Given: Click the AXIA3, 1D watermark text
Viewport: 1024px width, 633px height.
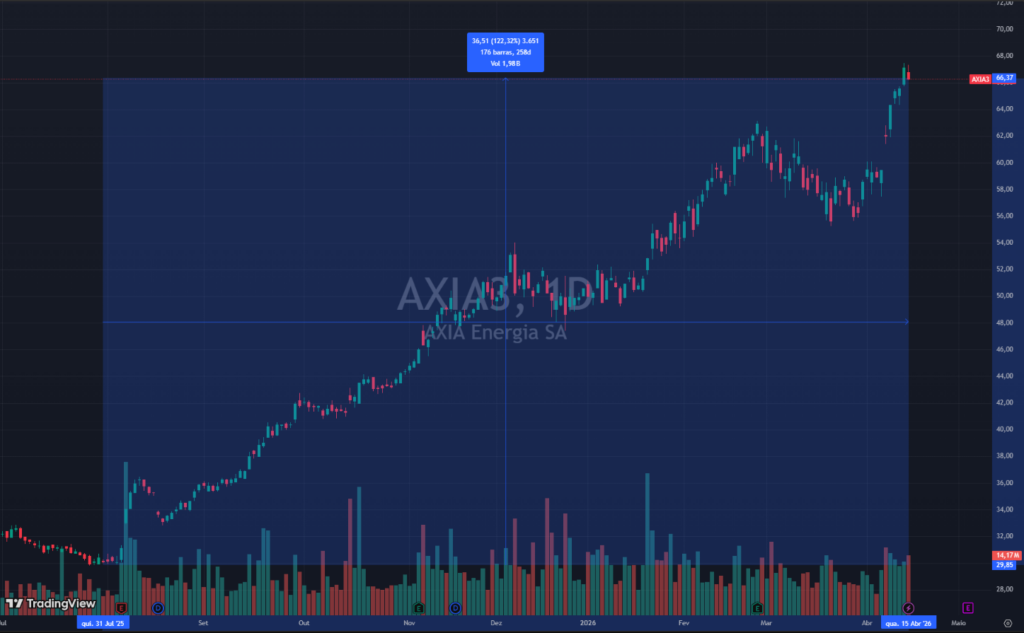Looking at the screenshot, I should pyautogui.click(x=495, y=295).
